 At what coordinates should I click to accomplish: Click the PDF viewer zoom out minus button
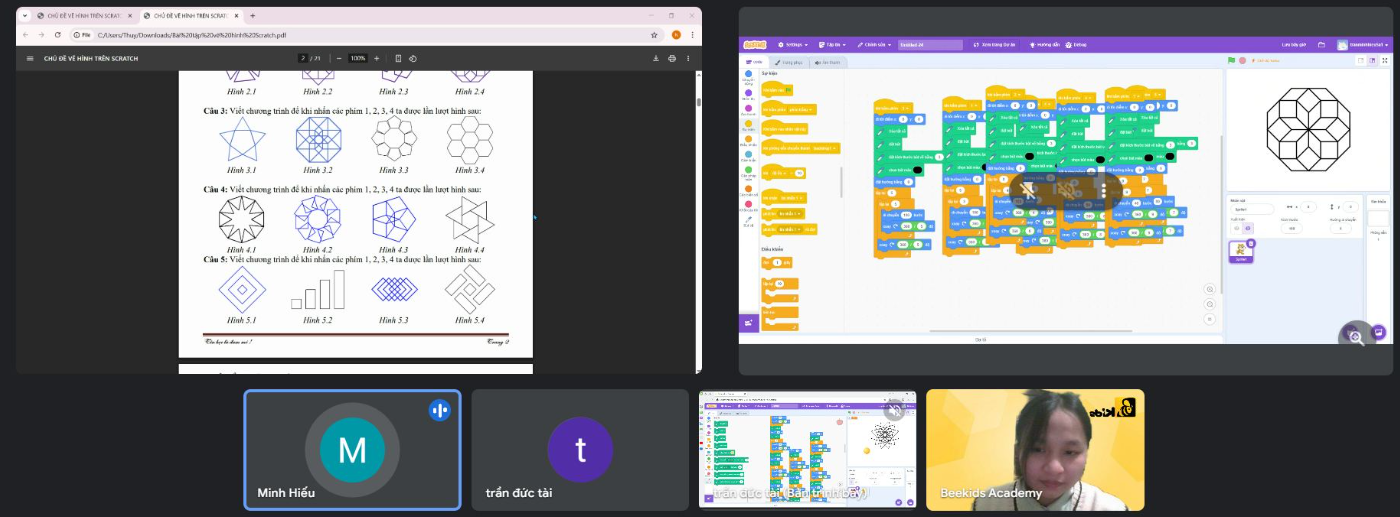[339, 58]
